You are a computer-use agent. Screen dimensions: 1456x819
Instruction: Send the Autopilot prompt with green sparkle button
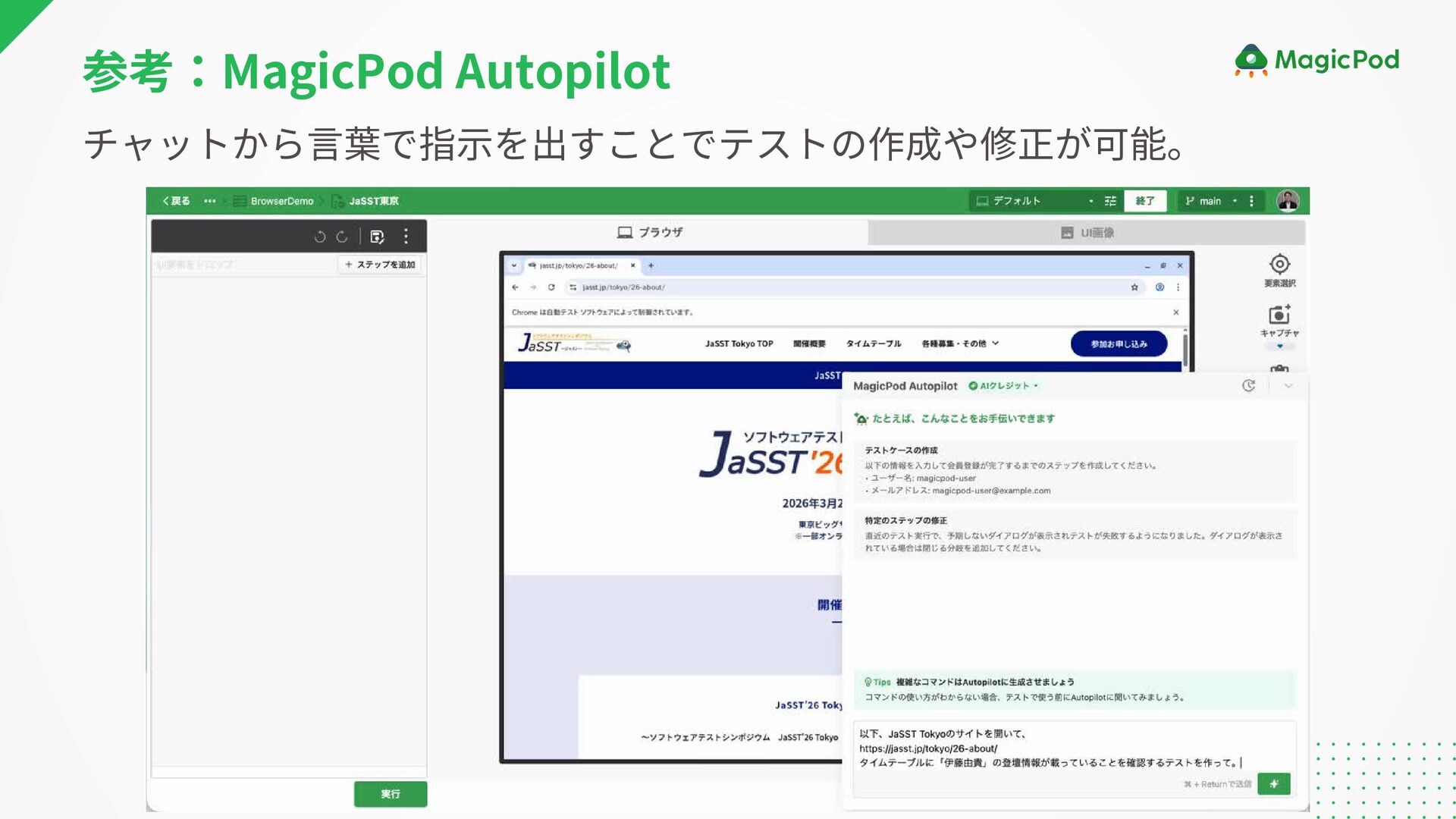pos(1273,784)
